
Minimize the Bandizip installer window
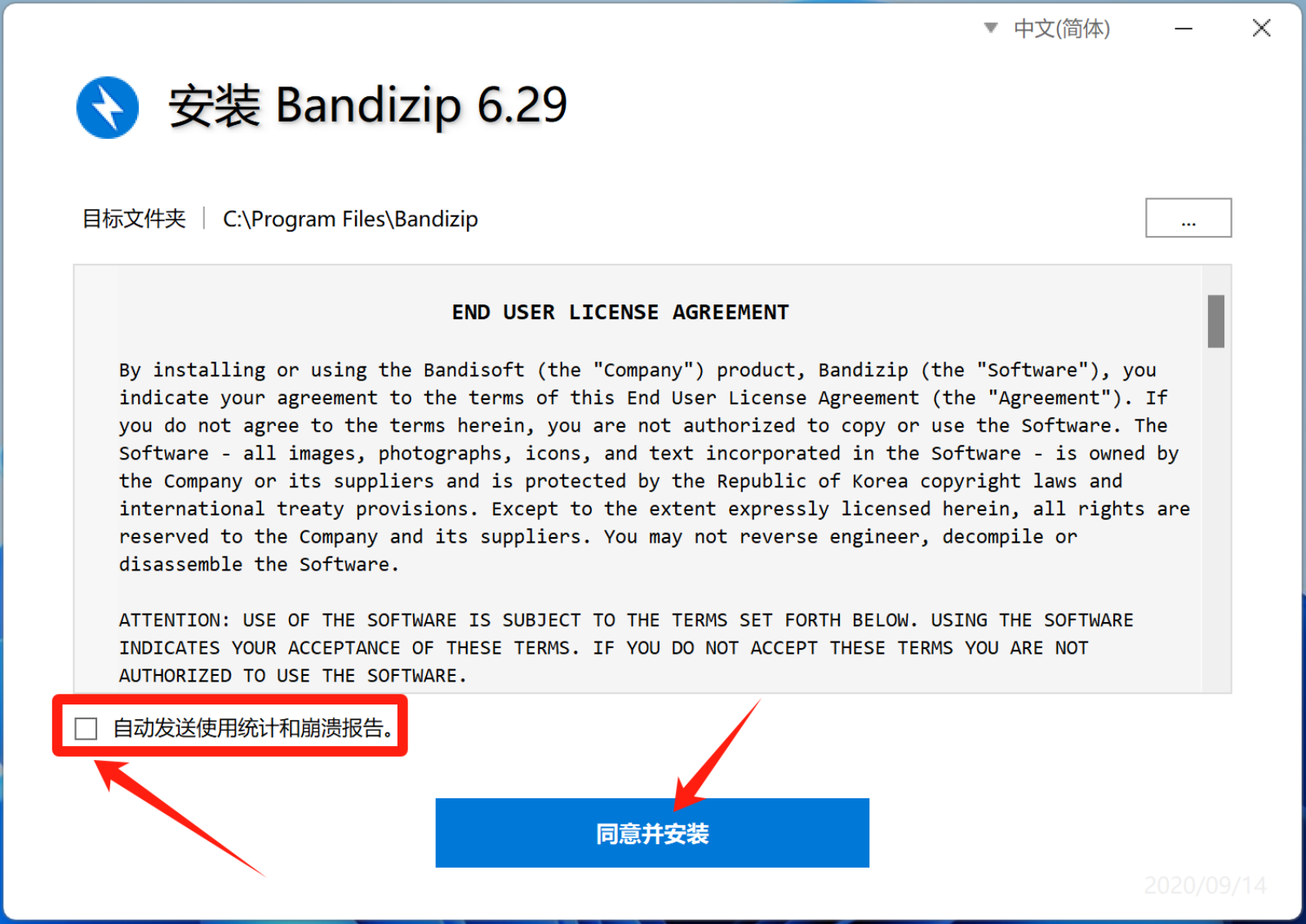point(1184,29)
